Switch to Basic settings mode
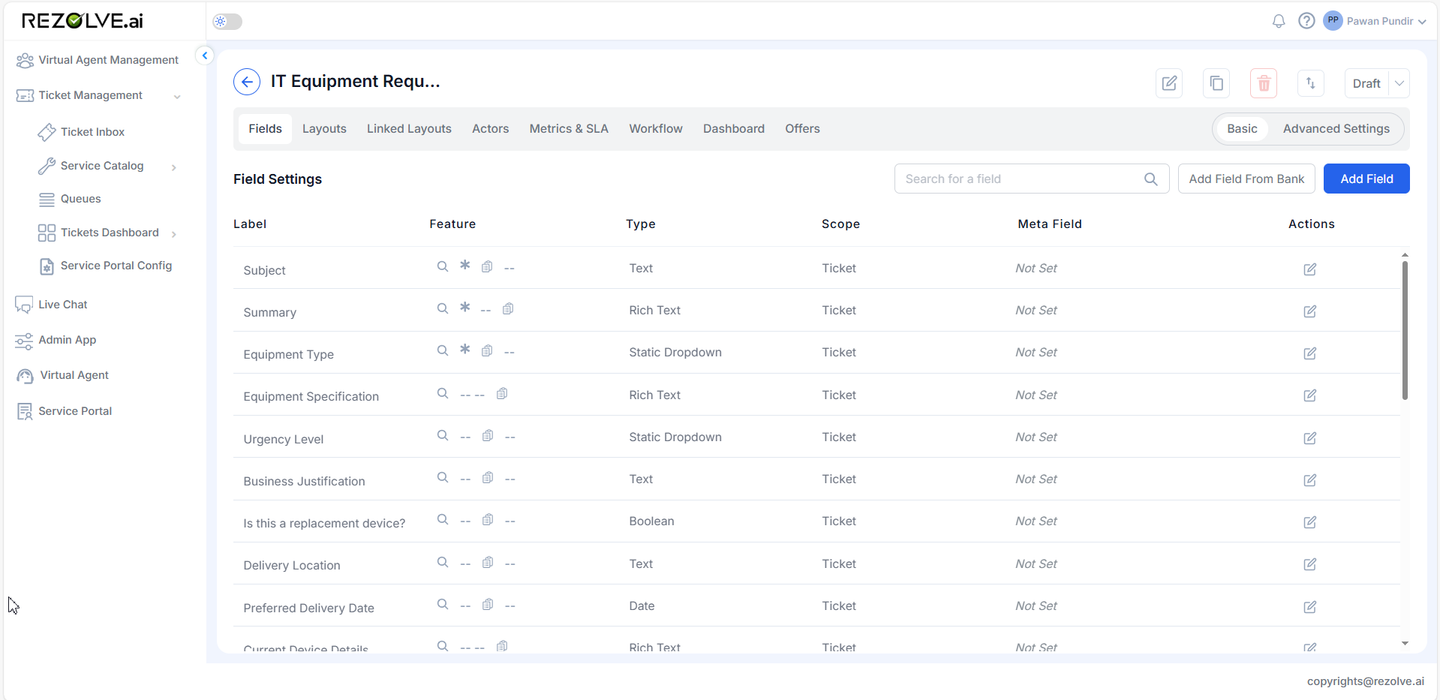Screen dimensions: 1440x700 coord(1242,128)
